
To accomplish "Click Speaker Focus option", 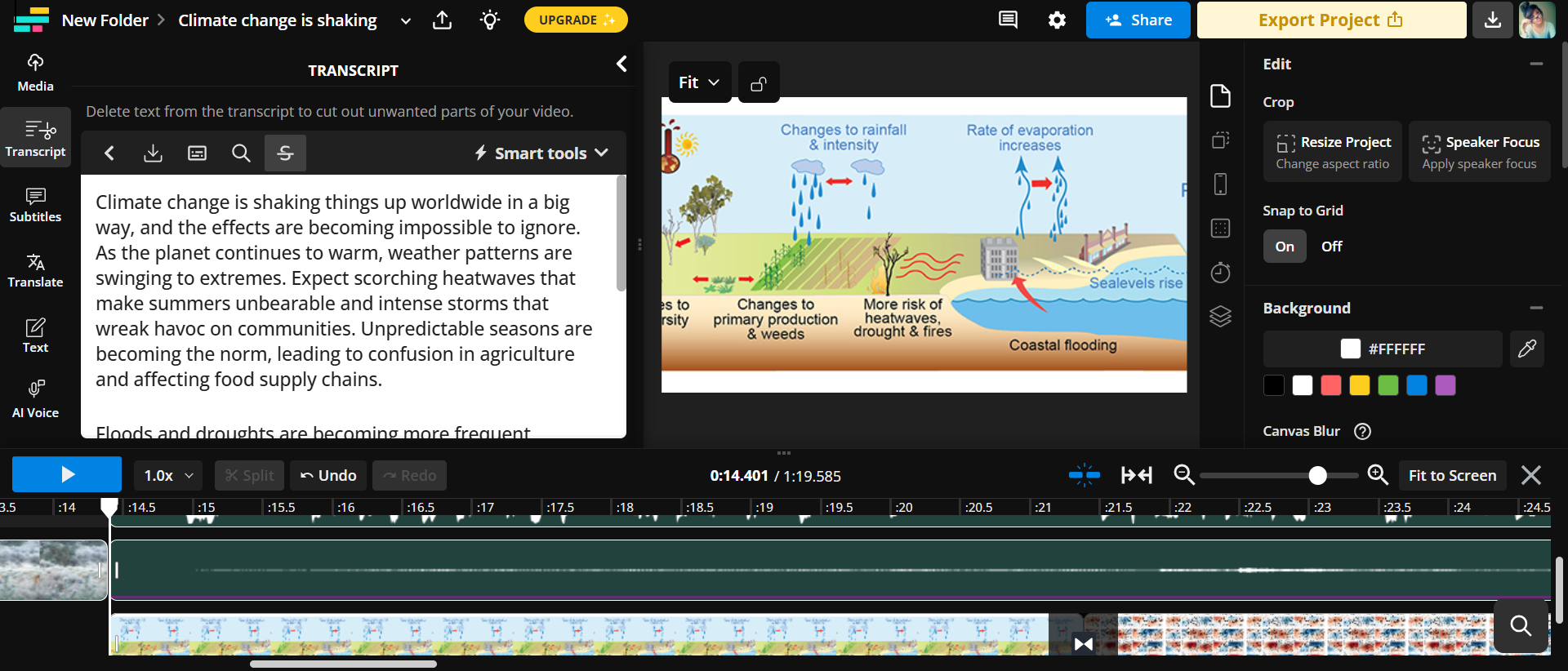I will tap(1480, 152).
